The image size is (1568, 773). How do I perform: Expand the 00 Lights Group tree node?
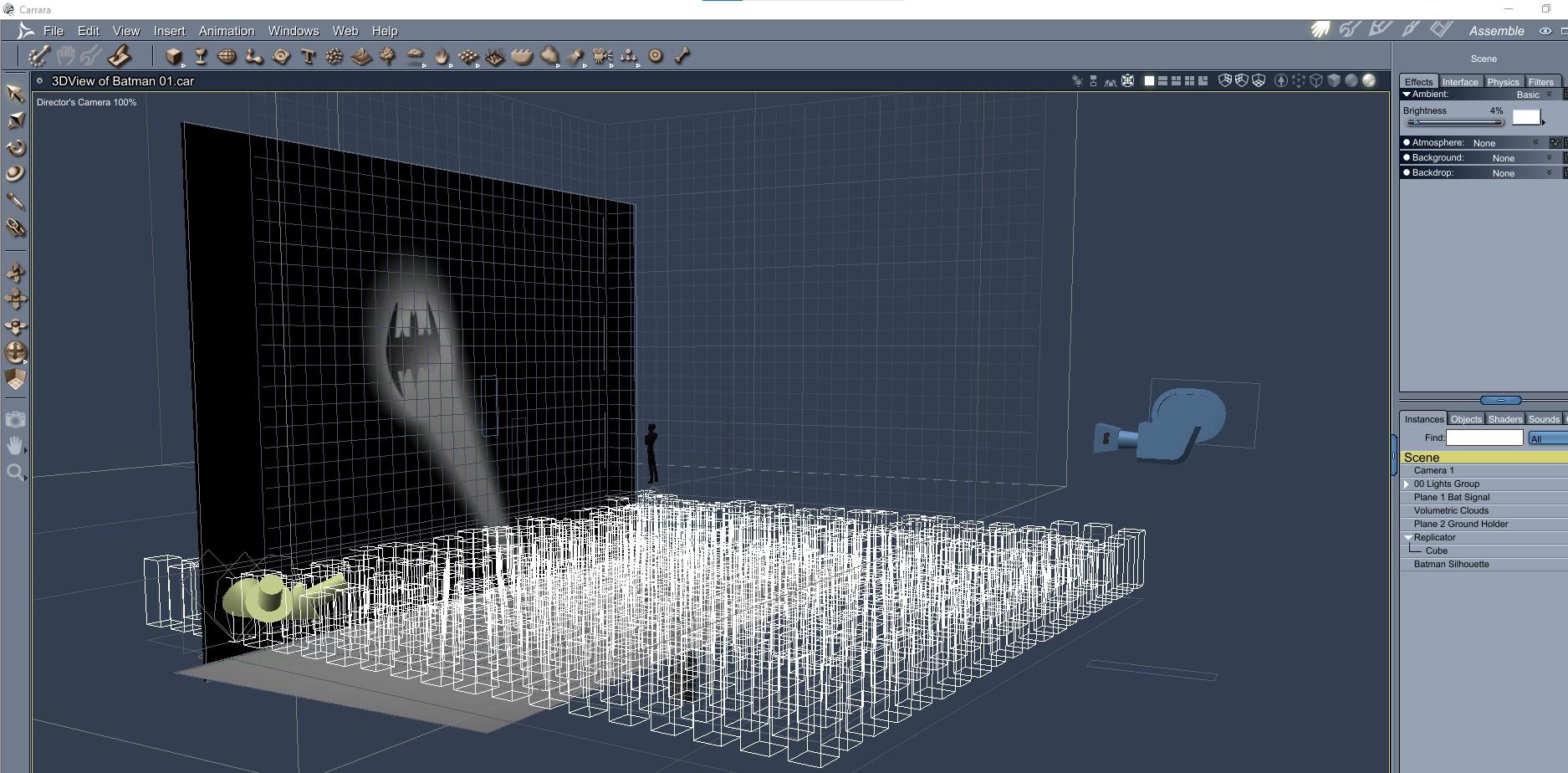pyautogui.click(x=1407, y=484)
